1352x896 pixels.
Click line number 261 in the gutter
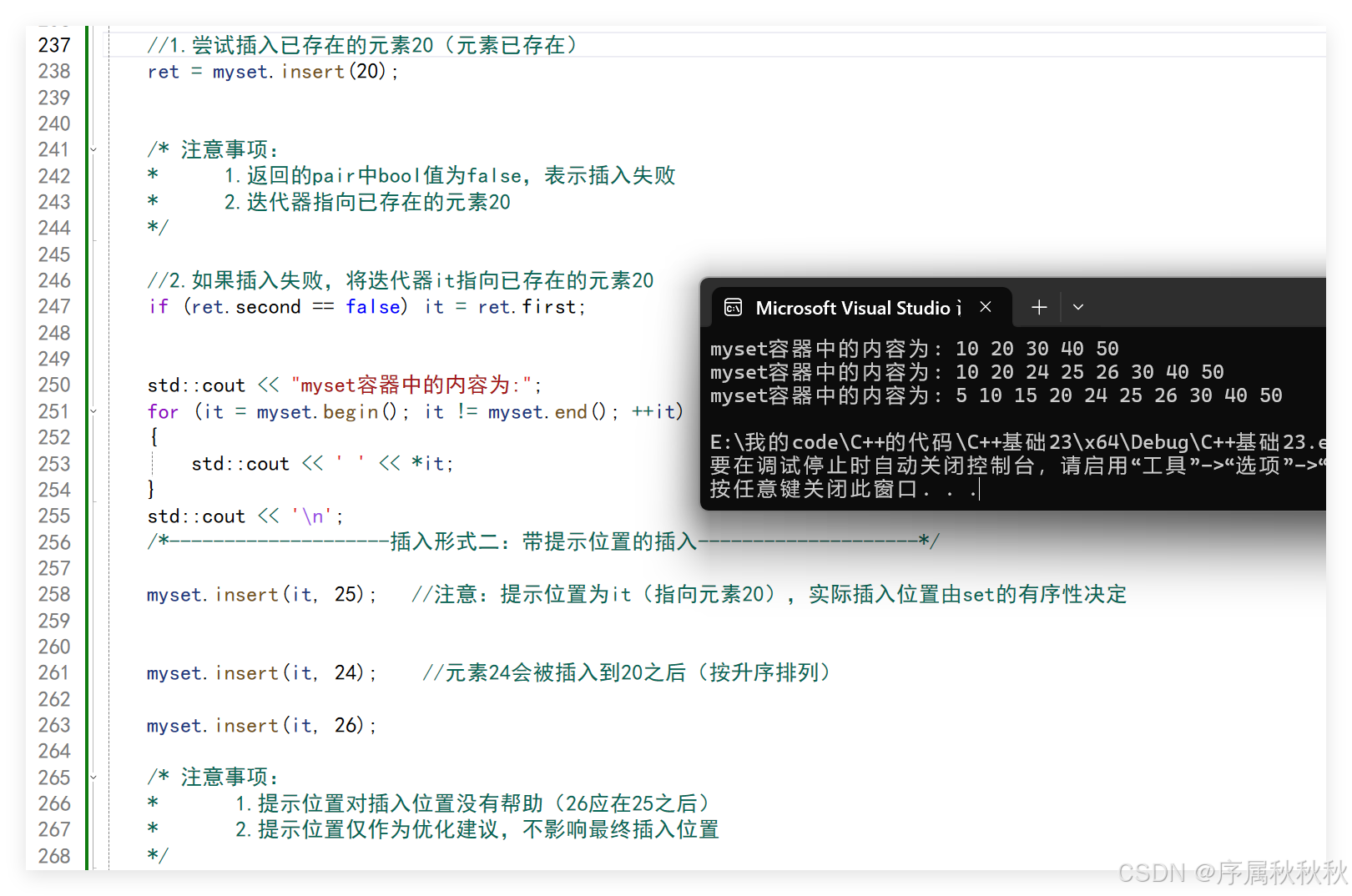54,673
